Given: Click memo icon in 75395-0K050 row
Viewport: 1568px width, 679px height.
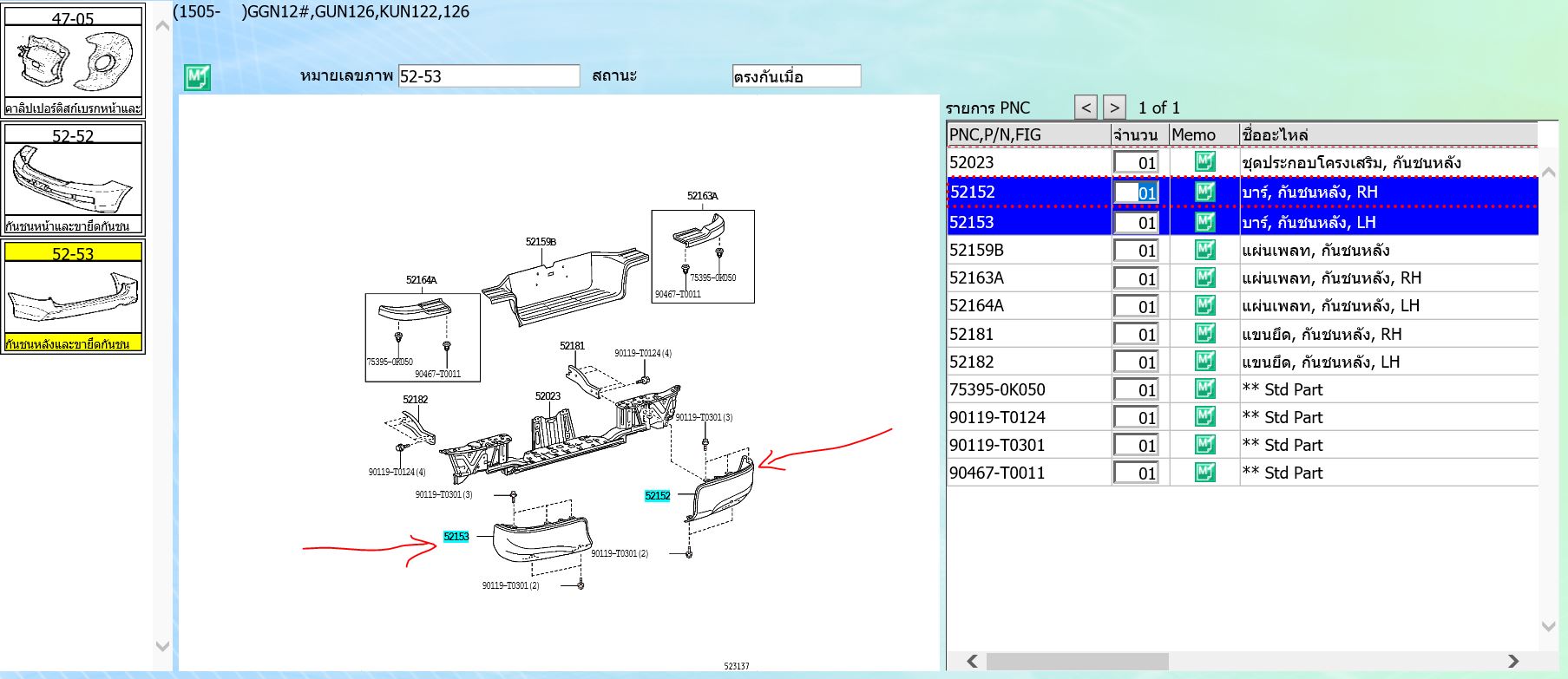Looking at the screenshot, I should click(1204, 389).
